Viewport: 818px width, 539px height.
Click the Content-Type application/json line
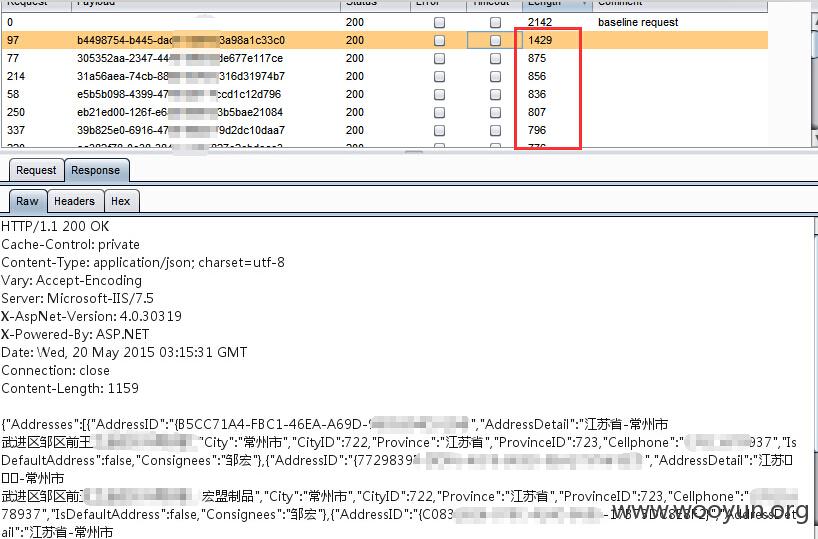[x=143, y=262]
